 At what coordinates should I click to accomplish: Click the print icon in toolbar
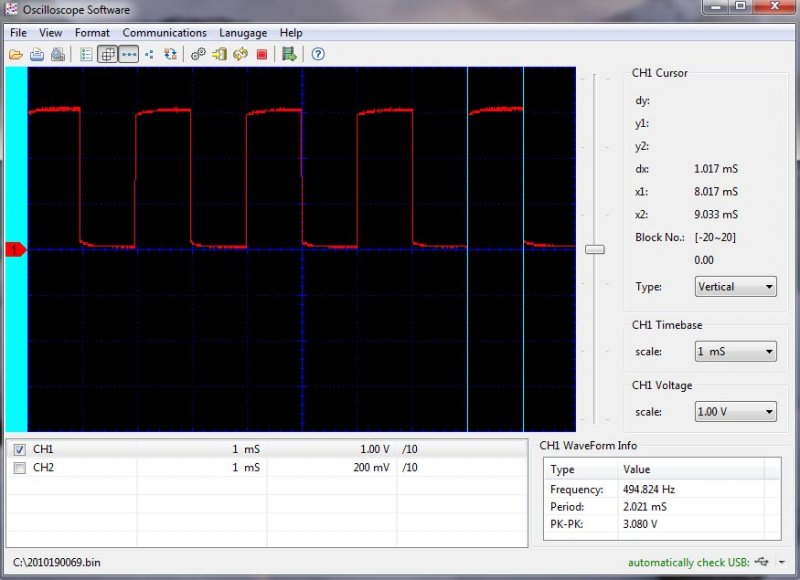37,54
